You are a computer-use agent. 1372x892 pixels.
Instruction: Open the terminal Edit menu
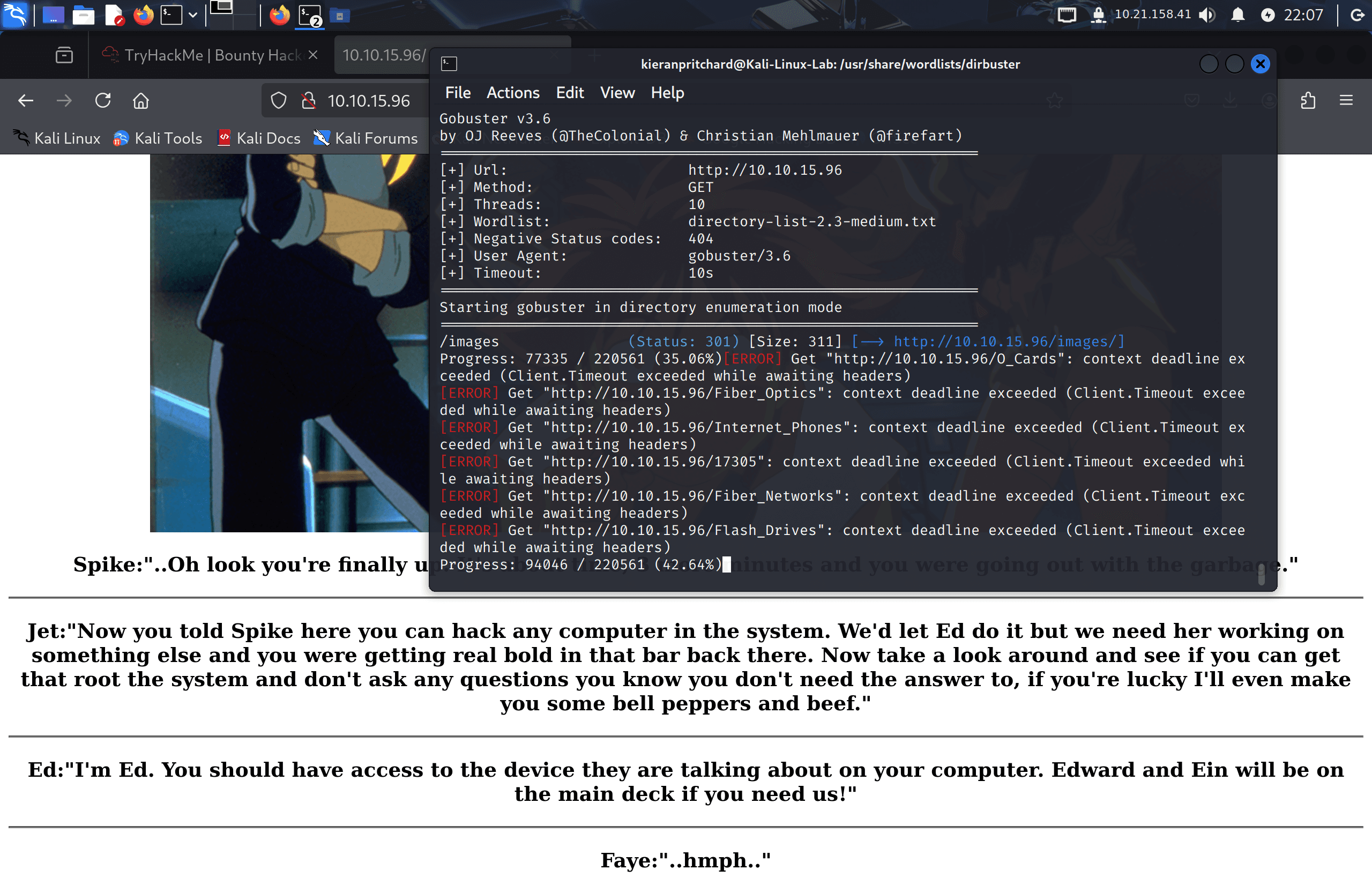[570, 93]
